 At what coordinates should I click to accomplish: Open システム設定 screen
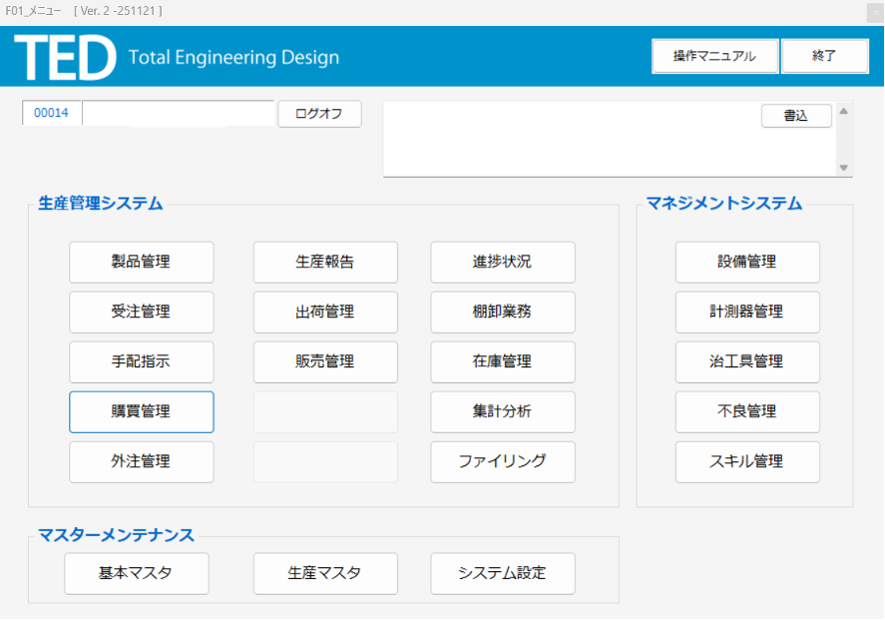point(502,574)
